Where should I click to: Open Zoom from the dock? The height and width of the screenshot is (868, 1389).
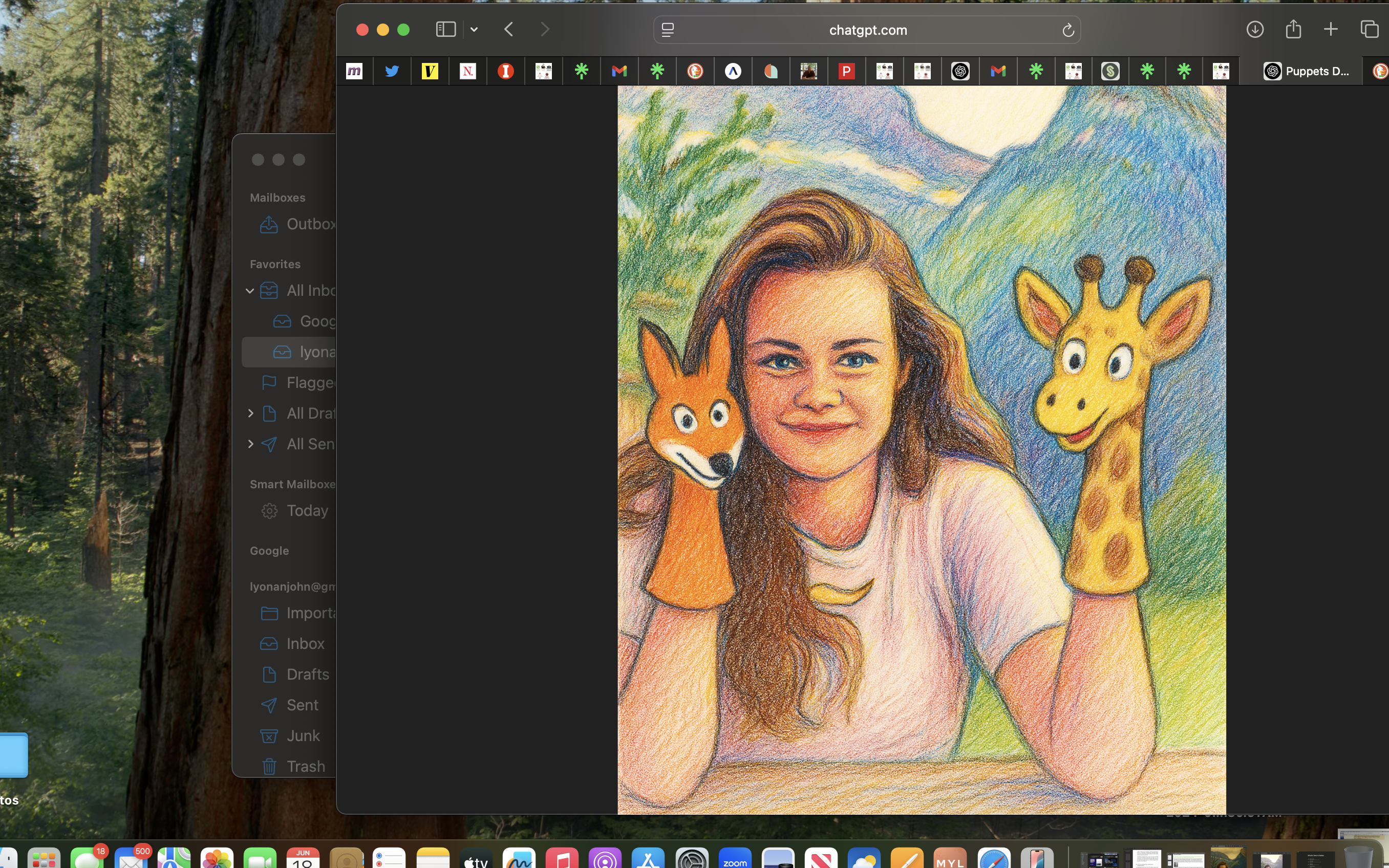[x=735, y=859]
